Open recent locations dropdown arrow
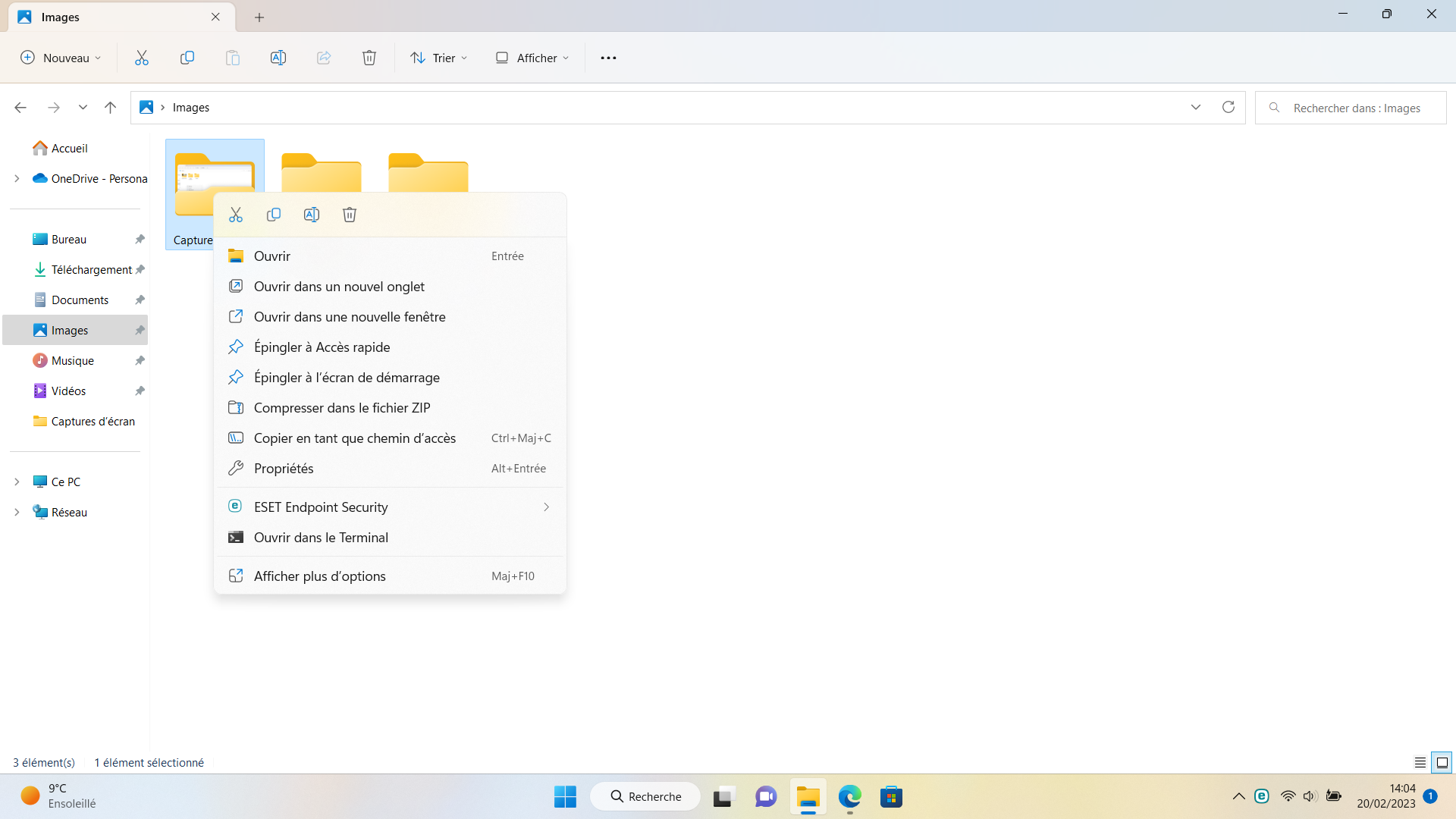1456x819 pixels. [83, 108]
